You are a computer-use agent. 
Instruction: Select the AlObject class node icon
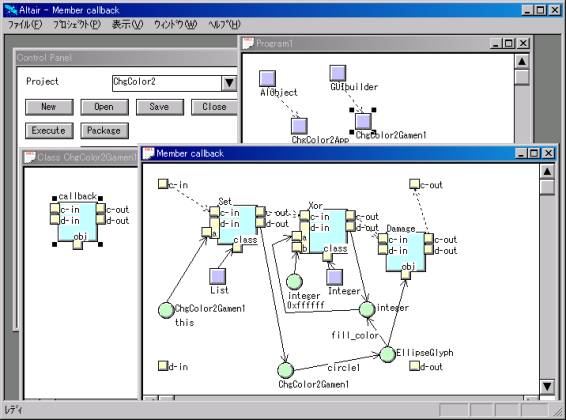point(267,79)
